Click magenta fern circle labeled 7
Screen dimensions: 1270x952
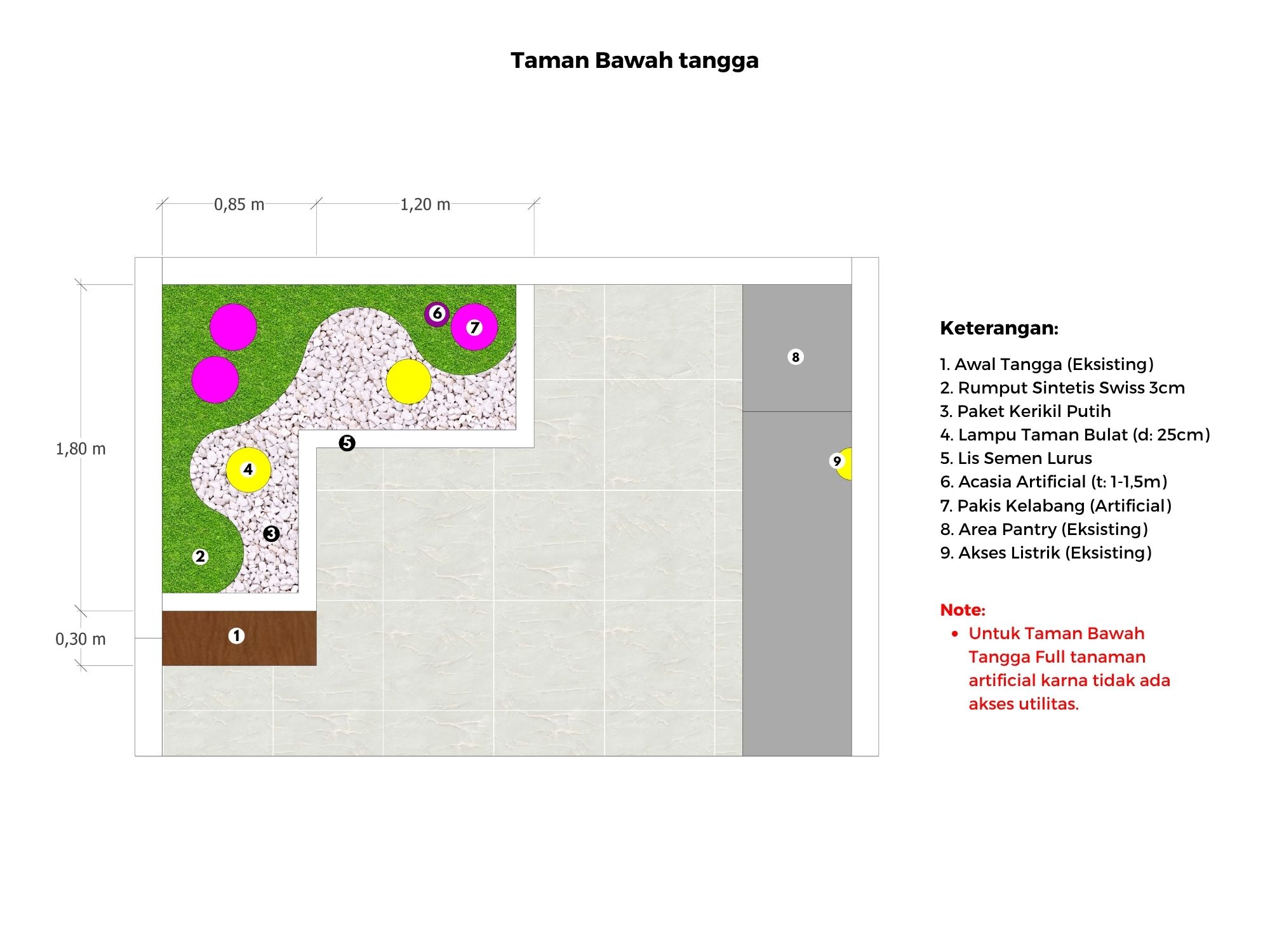[x=474, y=327]
